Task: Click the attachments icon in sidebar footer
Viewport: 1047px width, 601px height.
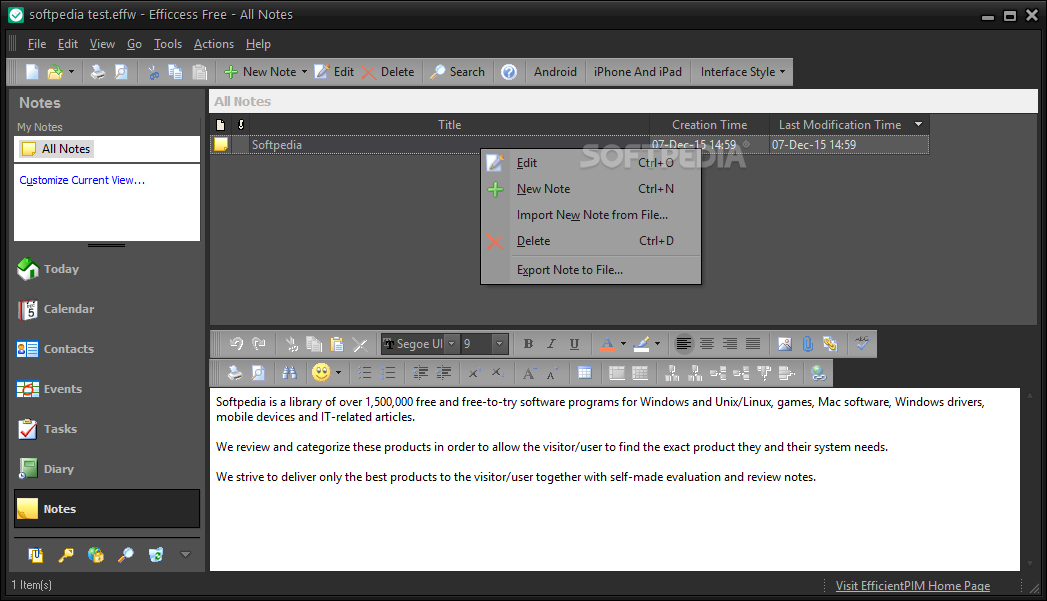Action: [x=35, y=555]
